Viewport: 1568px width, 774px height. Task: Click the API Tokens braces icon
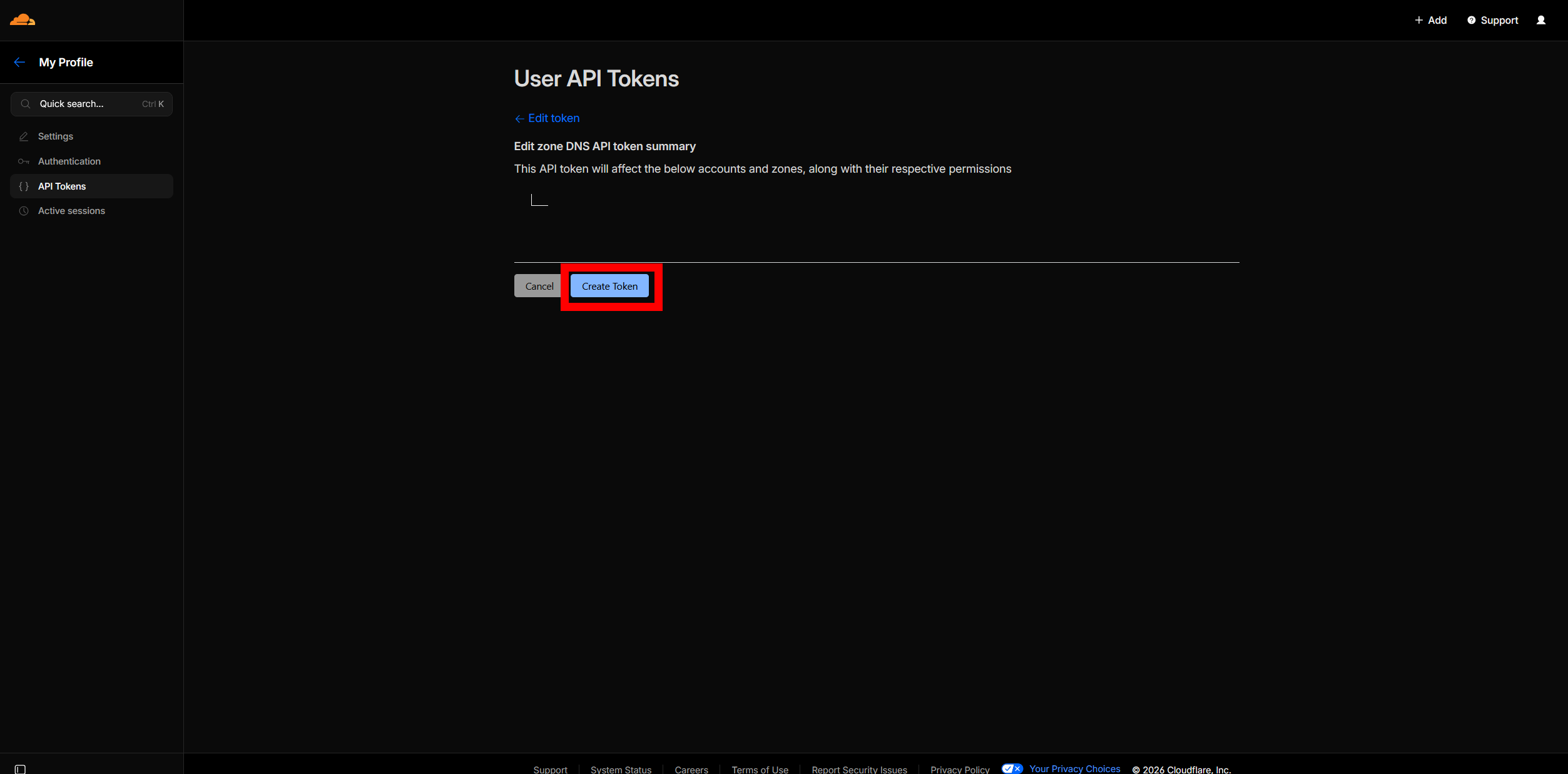click(x=24, y=186)
